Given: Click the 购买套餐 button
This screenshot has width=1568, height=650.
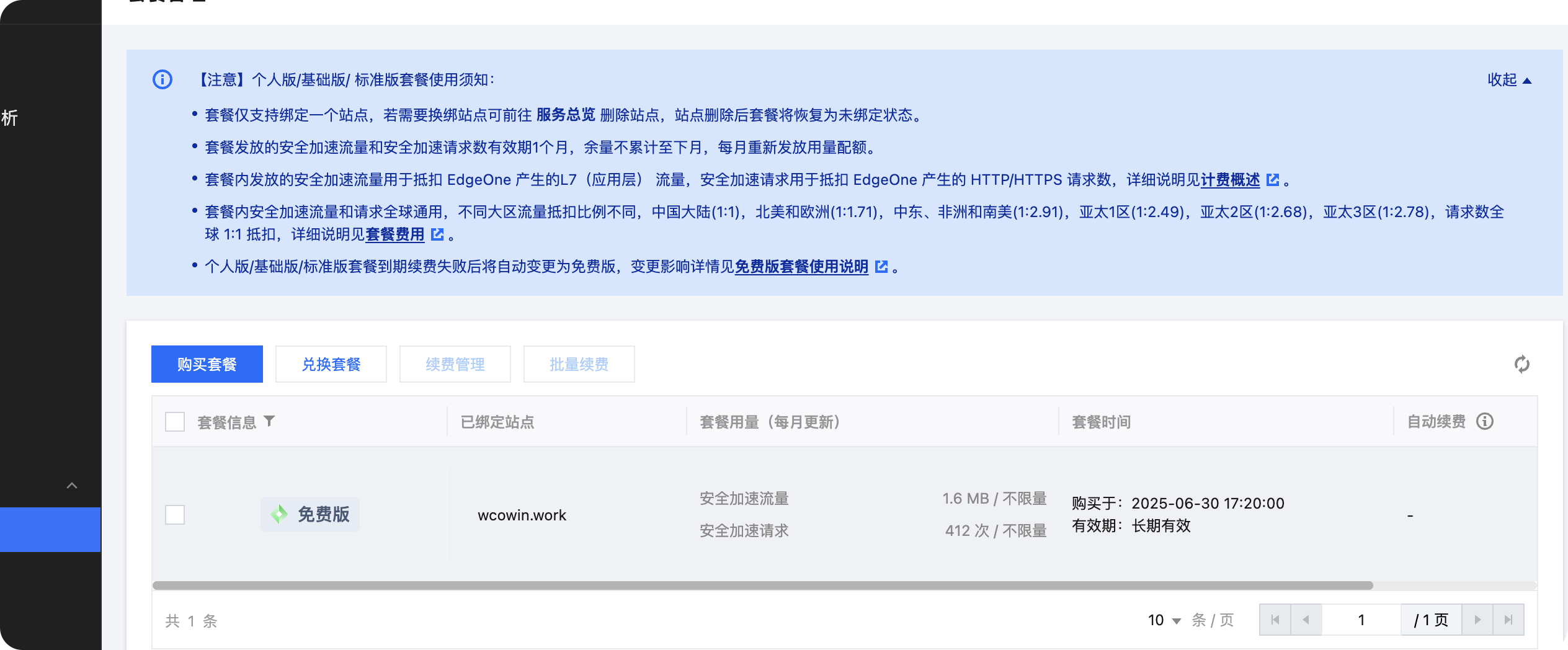Looking at the screenshot, I should pos(207,364).
